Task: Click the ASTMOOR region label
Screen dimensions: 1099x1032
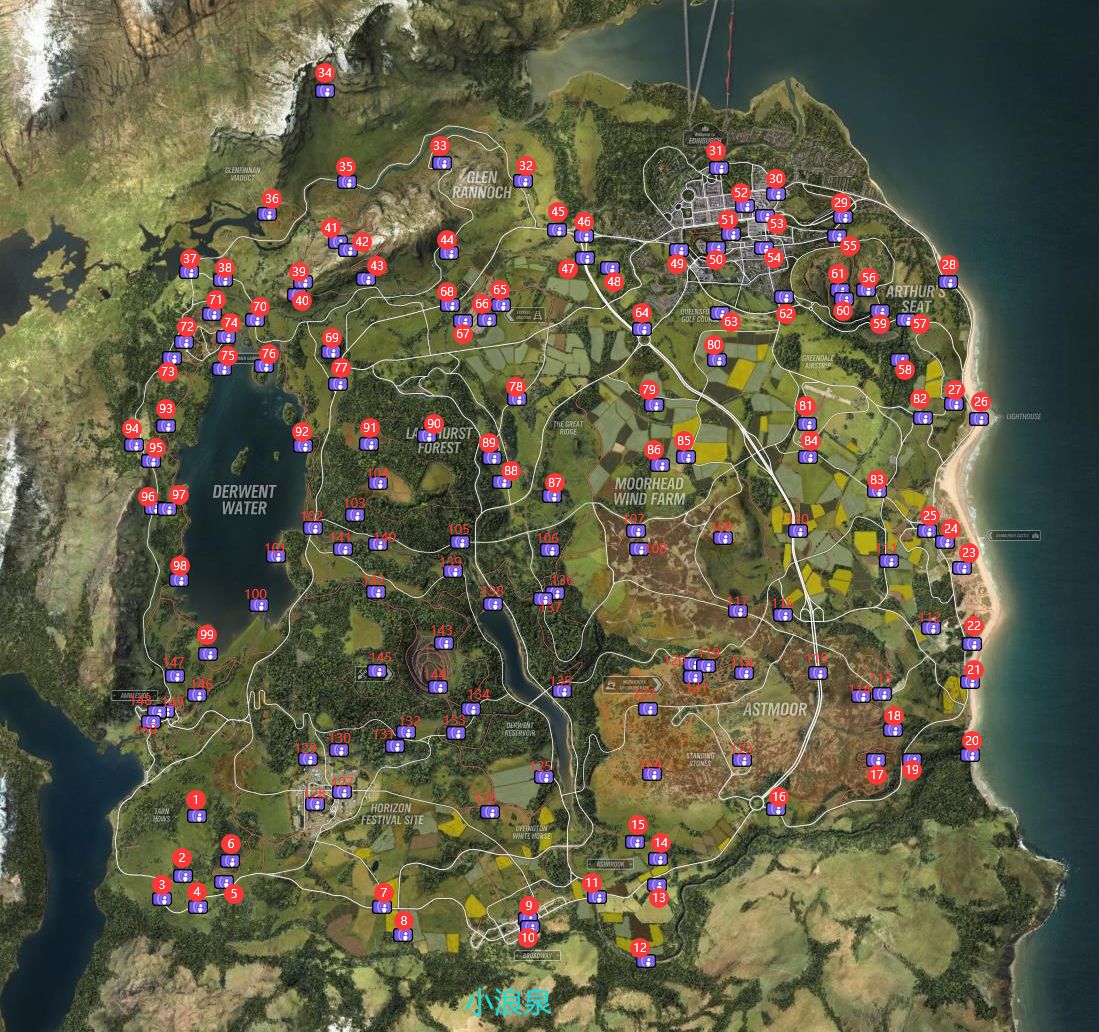Action: click(775, 710)
